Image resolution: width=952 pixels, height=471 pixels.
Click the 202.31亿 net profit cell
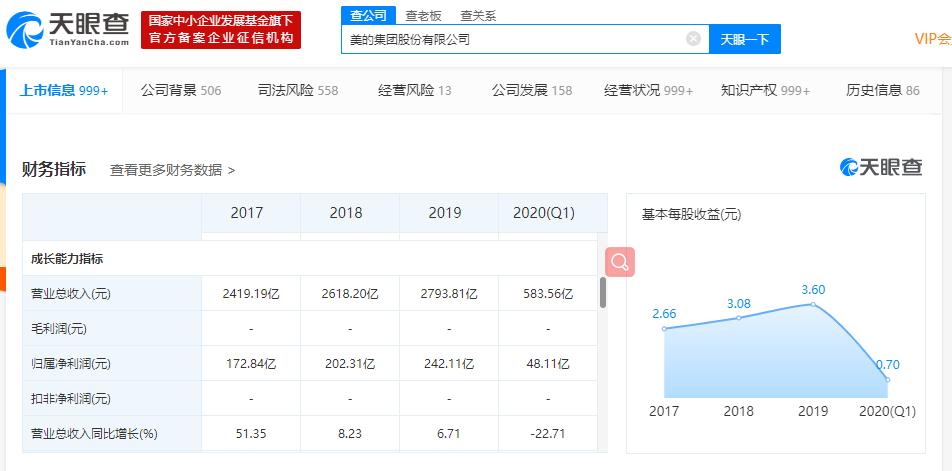(x=350, y=364)
